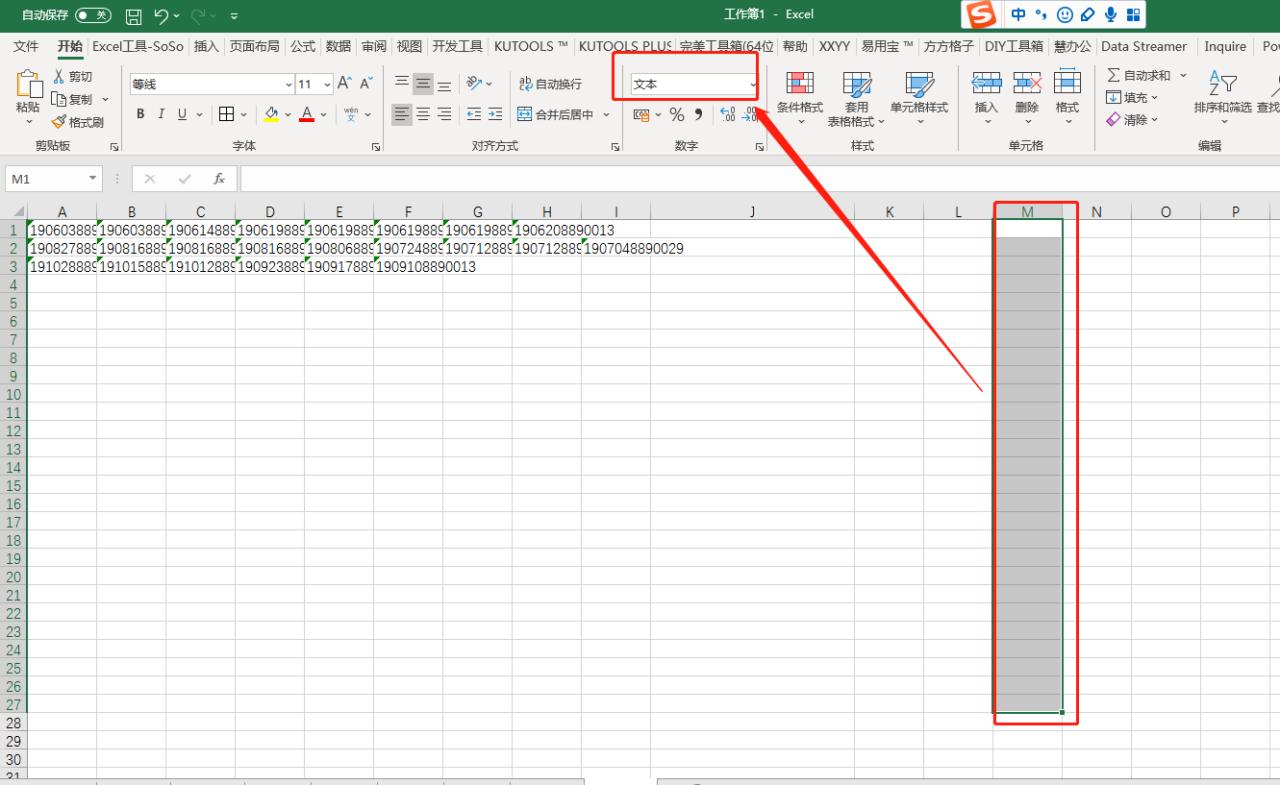
Task: Click the Paste (粘贴) icon
Action: 28,84
